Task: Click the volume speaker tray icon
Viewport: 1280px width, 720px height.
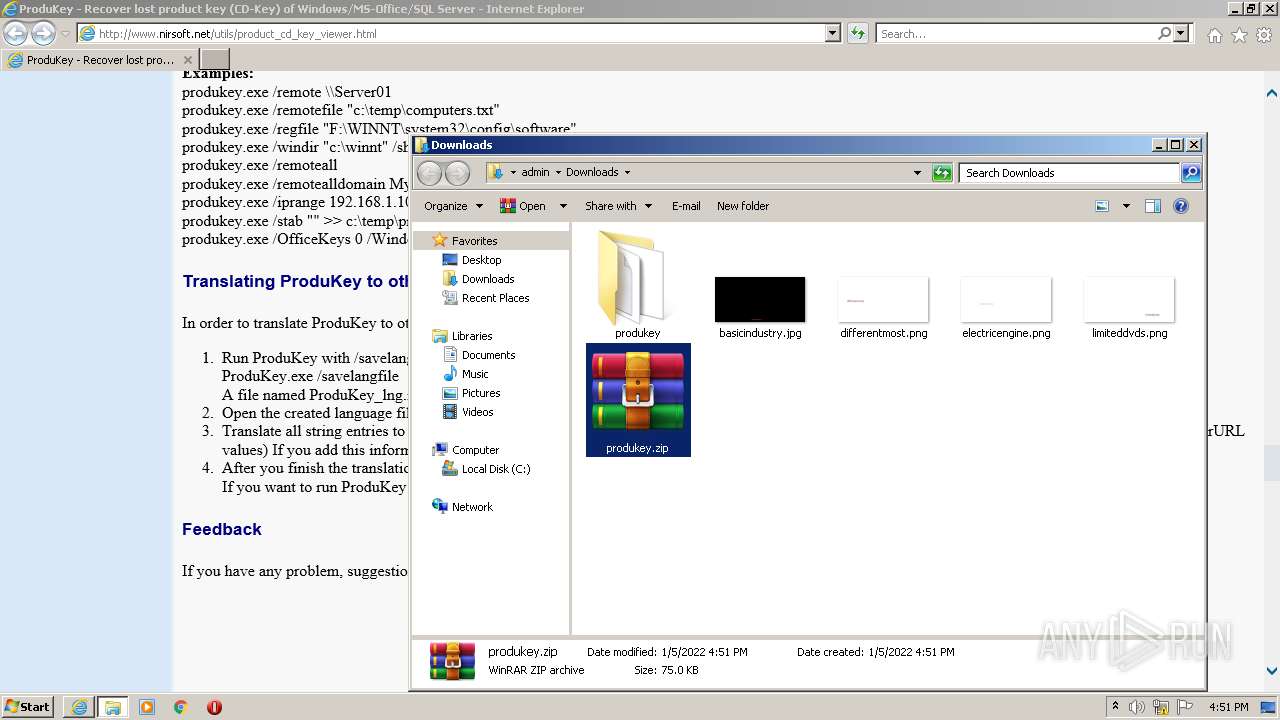Action: click(x=1136, y=707)
